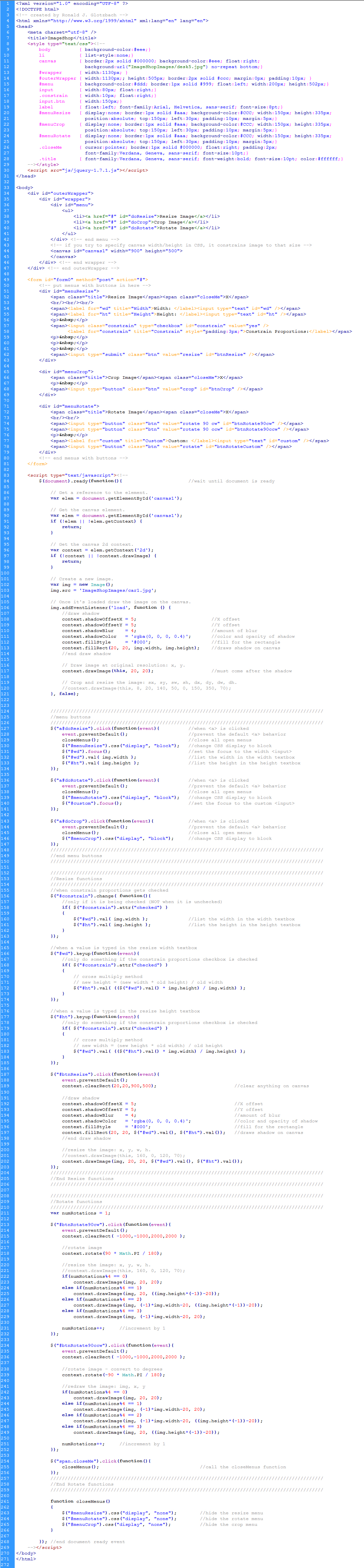The width and height of the screenshot is (364, 1568).
Task: Click the doResize 'Resize Image' list item line
Action: (x=147, y=216)
